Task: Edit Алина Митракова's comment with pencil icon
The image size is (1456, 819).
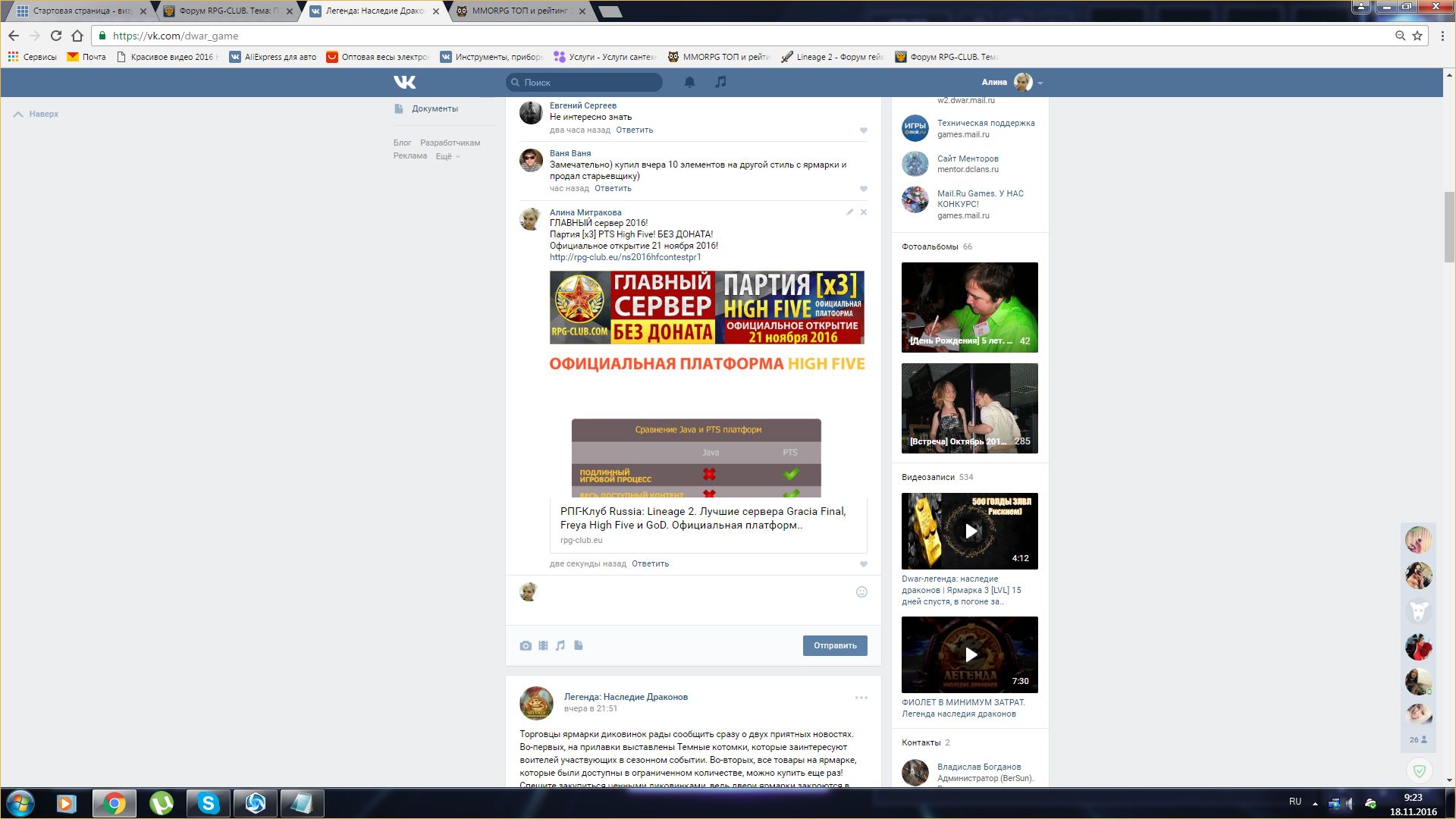Action: tap(849, 212)
